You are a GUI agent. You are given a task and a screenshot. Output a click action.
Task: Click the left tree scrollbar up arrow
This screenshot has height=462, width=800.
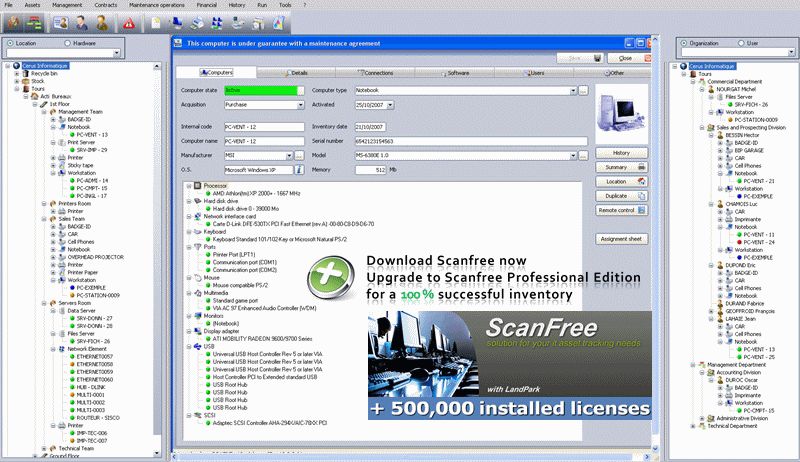(x=157, y=66)
